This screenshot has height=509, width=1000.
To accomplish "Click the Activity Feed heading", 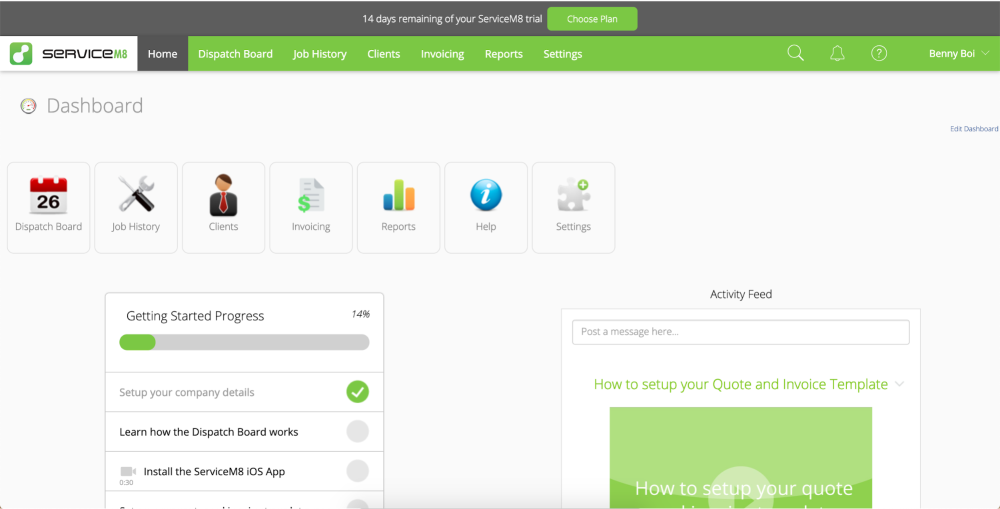I will point(741,294).
